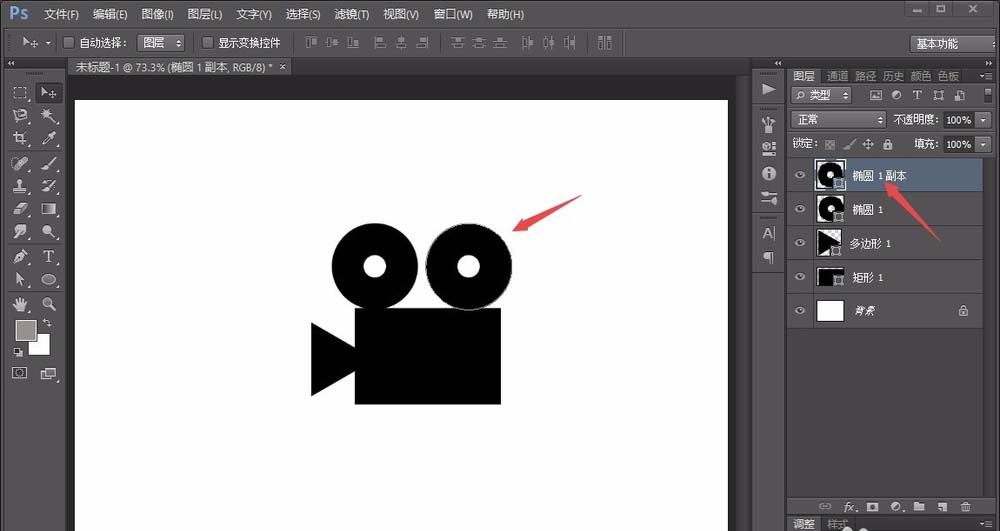Toggle visibility of the 背景 layer

[x=800, y=310]
